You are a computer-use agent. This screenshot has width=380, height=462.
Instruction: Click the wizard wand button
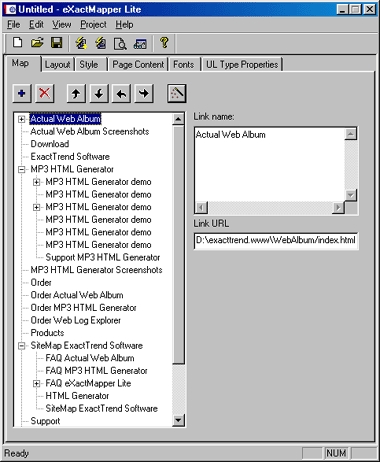176,93
